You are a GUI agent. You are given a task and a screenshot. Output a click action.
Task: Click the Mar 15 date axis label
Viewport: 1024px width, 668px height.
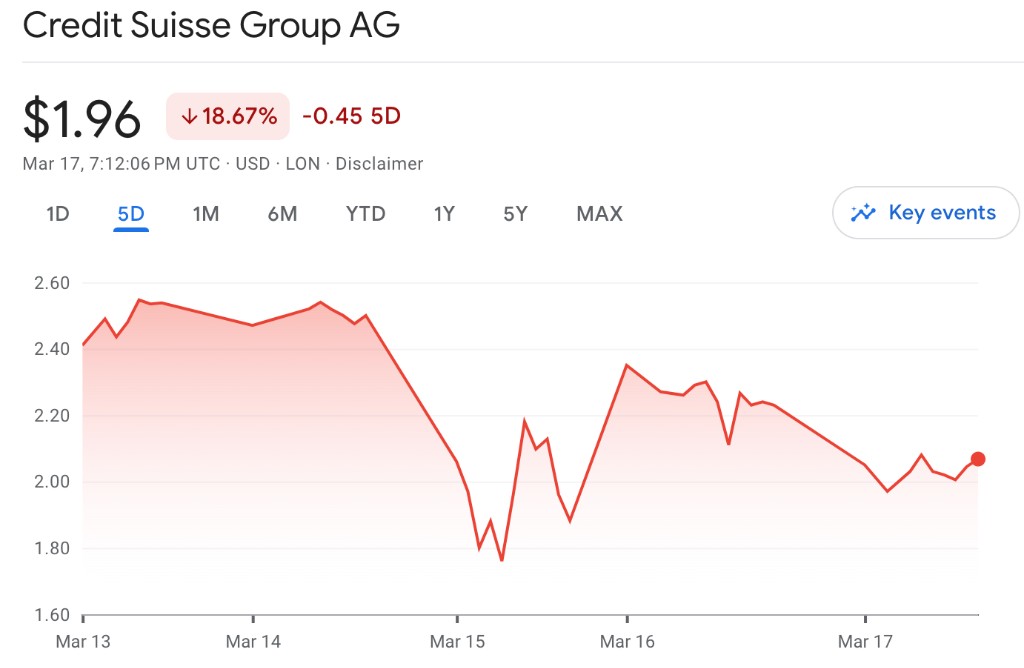456,641
